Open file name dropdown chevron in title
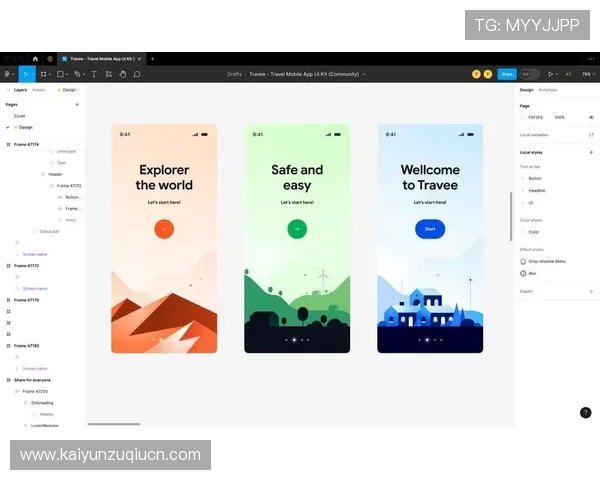The image size is (600, 480). (364, 74)
